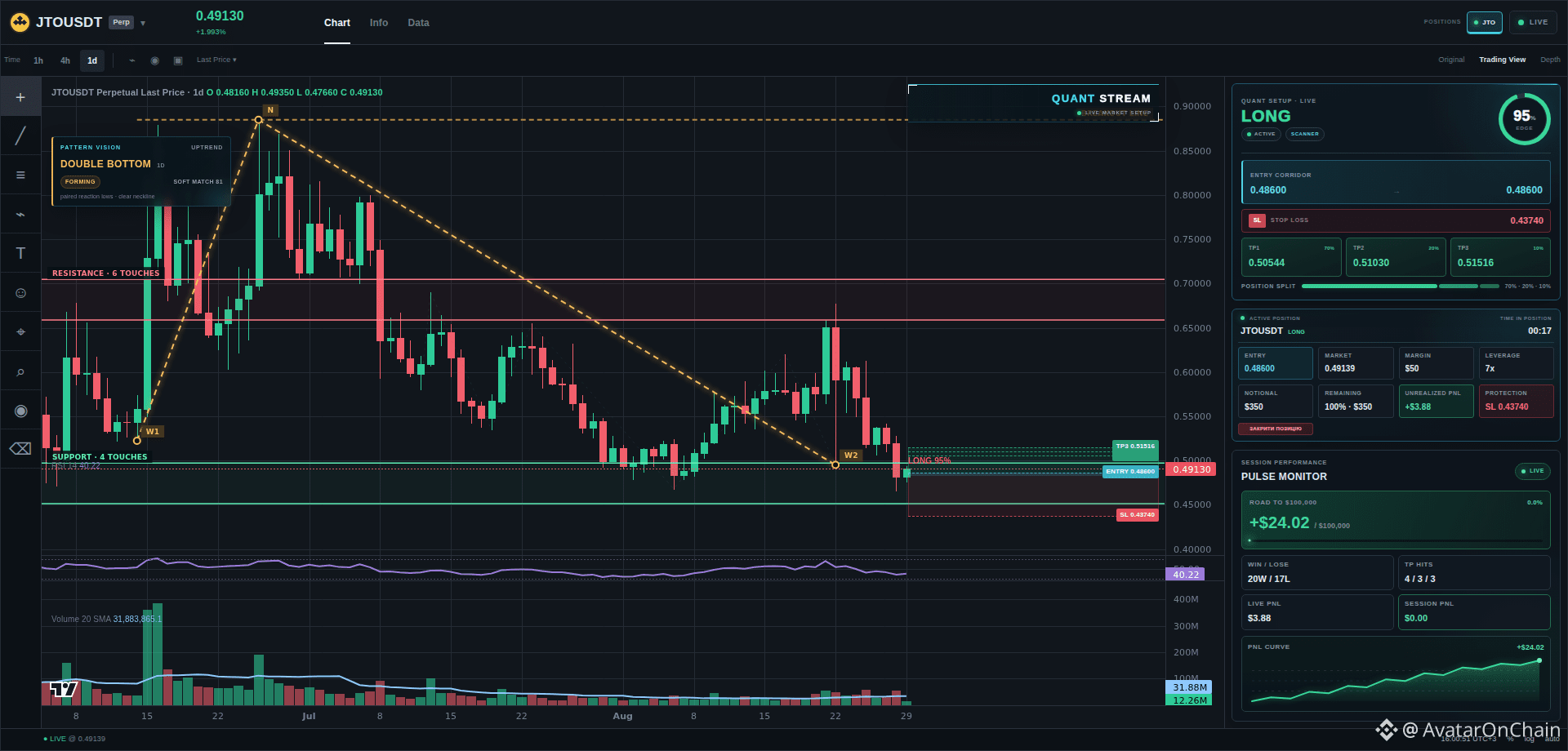Screen dimensions: 1568x751
Task: Switch to the Info tab
Action: (x=379, y=23)
